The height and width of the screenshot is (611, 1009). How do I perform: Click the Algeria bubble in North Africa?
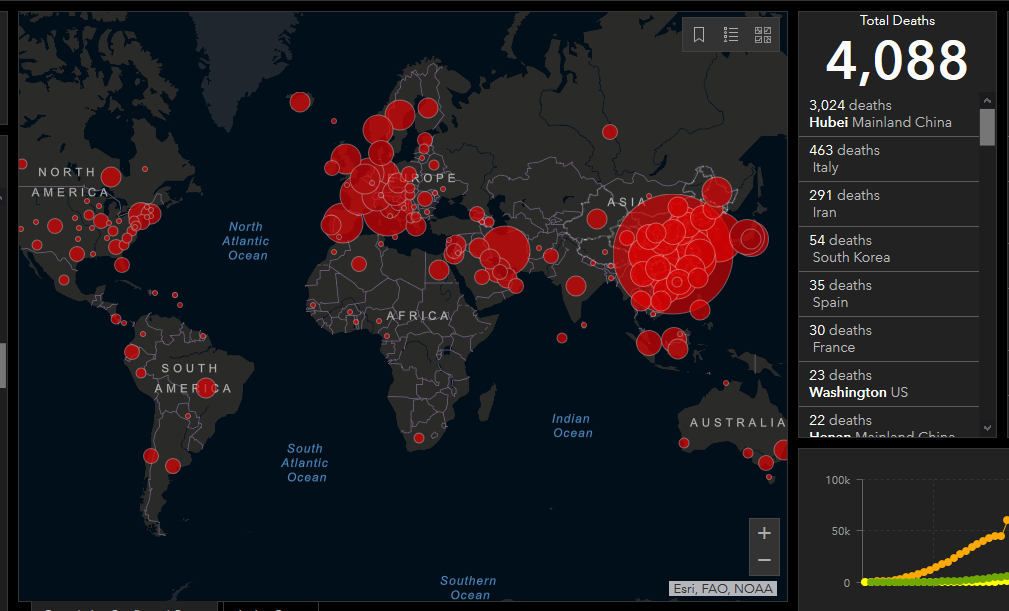click(359, 264)
